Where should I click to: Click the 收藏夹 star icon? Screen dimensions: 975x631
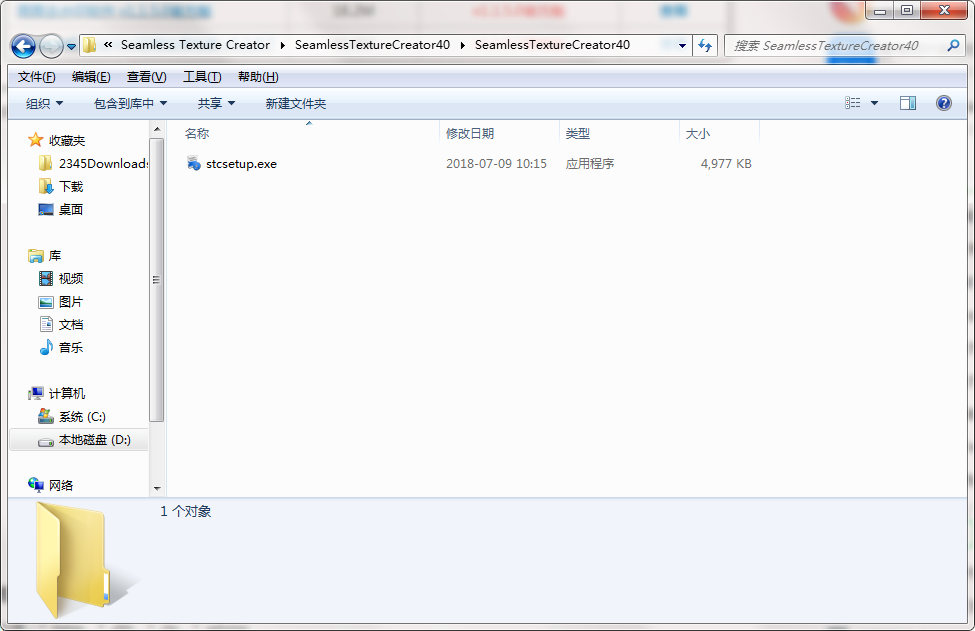pyautogui.click(x=35, y=140)
